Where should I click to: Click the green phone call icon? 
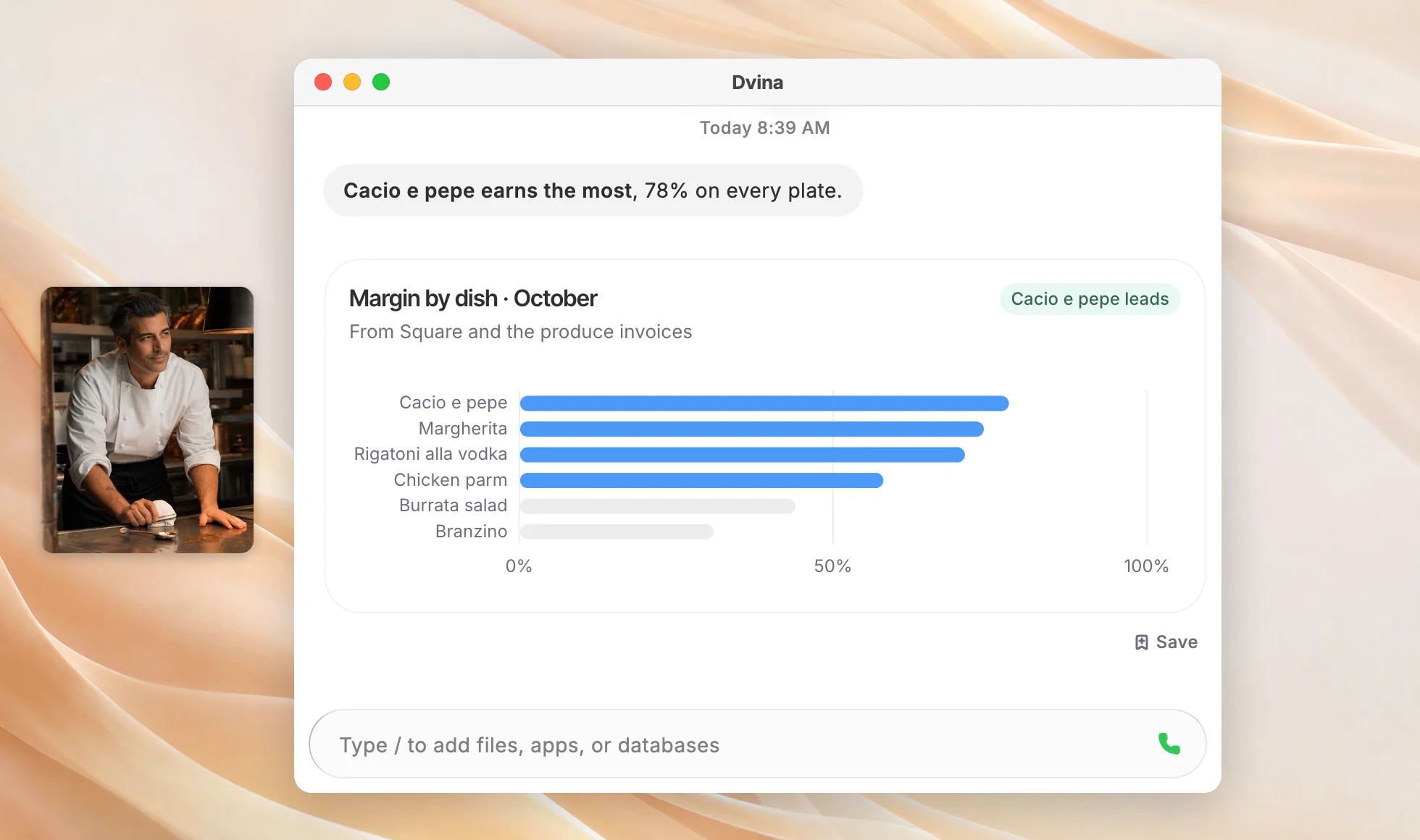coord(1169,744)
